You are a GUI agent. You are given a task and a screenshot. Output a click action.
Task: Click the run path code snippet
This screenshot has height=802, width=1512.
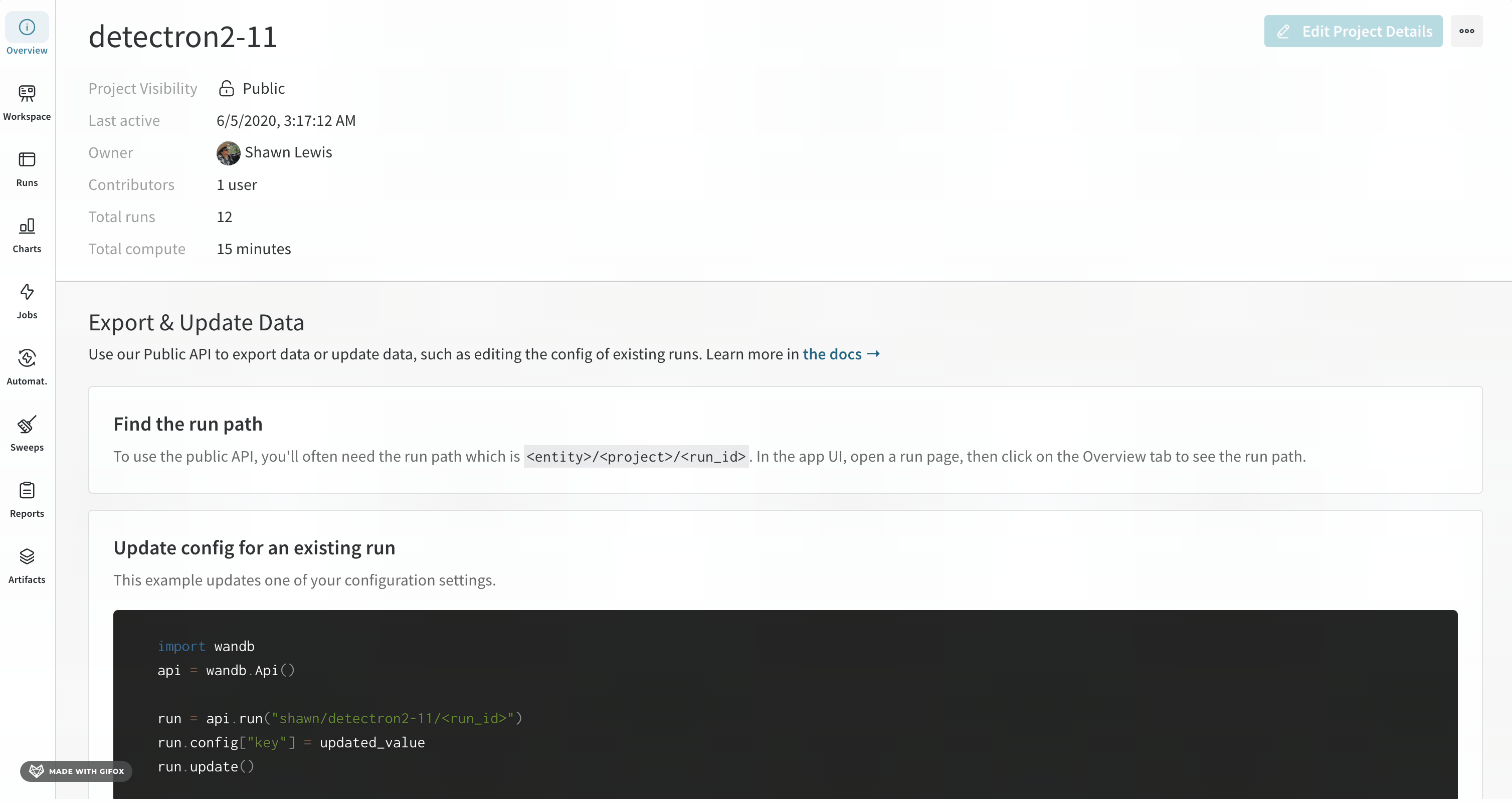[636, 457]
